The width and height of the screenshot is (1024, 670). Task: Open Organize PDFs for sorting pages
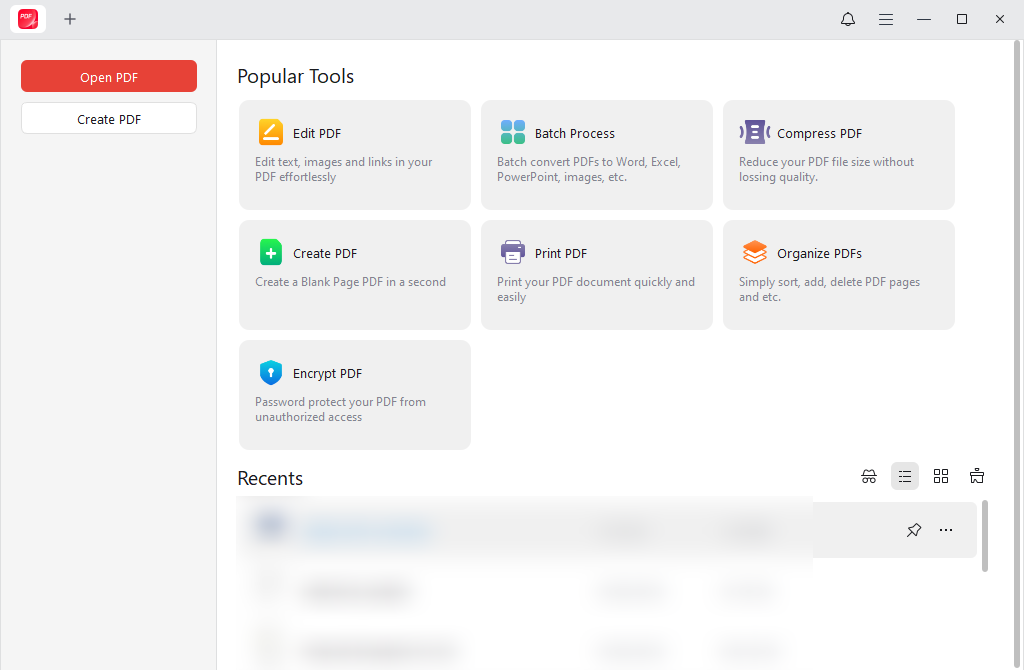(x=838, y=275)
